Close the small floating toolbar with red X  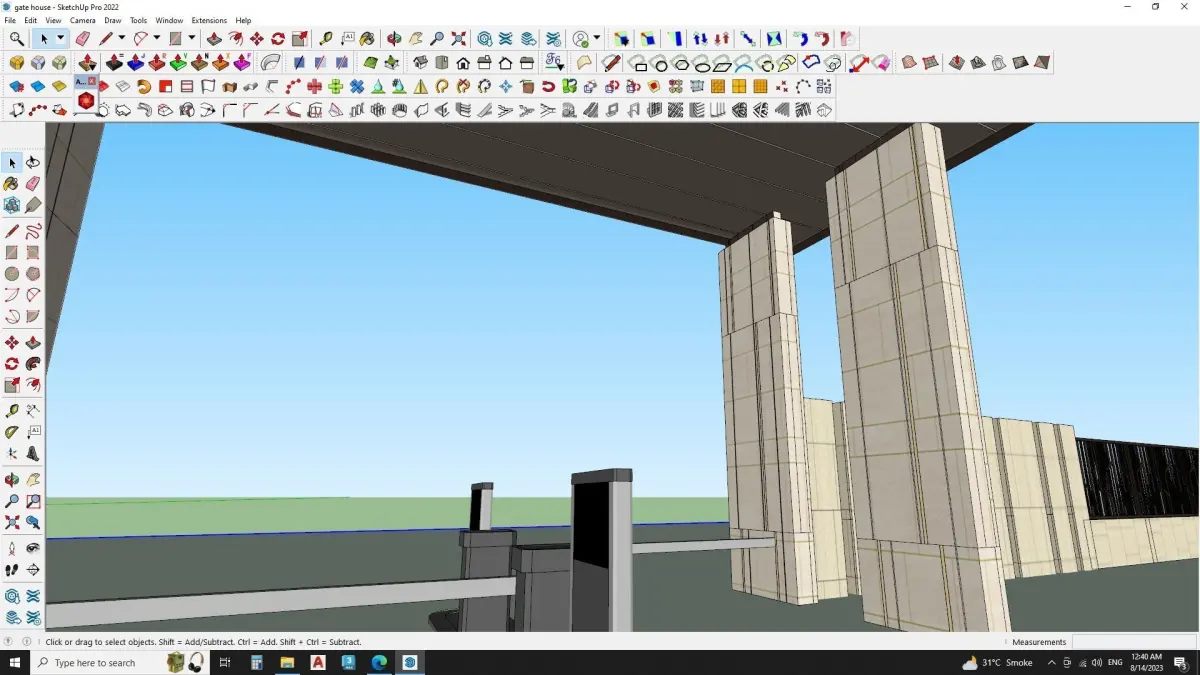click(92, 81)
